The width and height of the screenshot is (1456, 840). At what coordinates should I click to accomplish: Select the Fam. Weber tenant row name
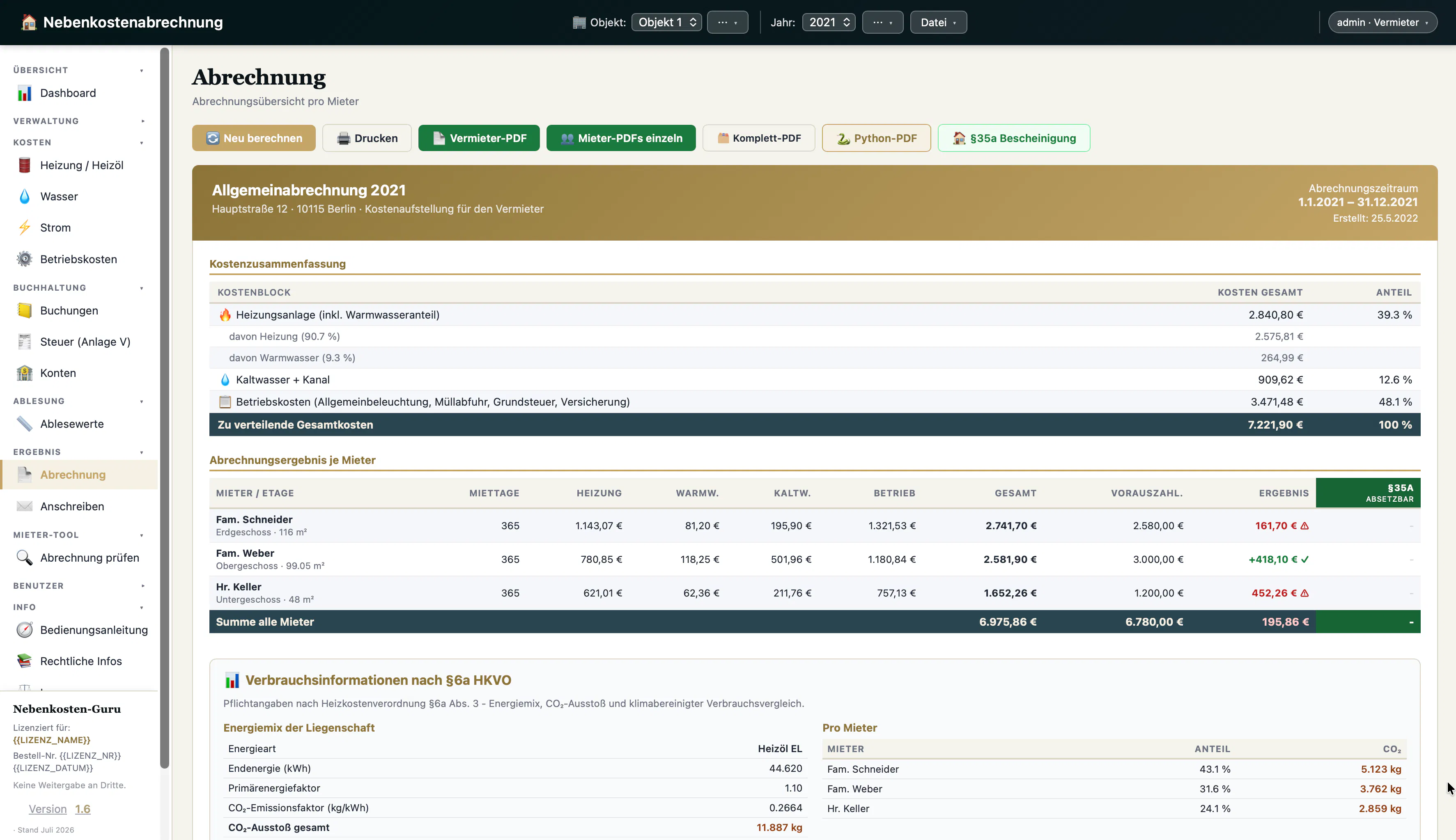pos(245,553)
